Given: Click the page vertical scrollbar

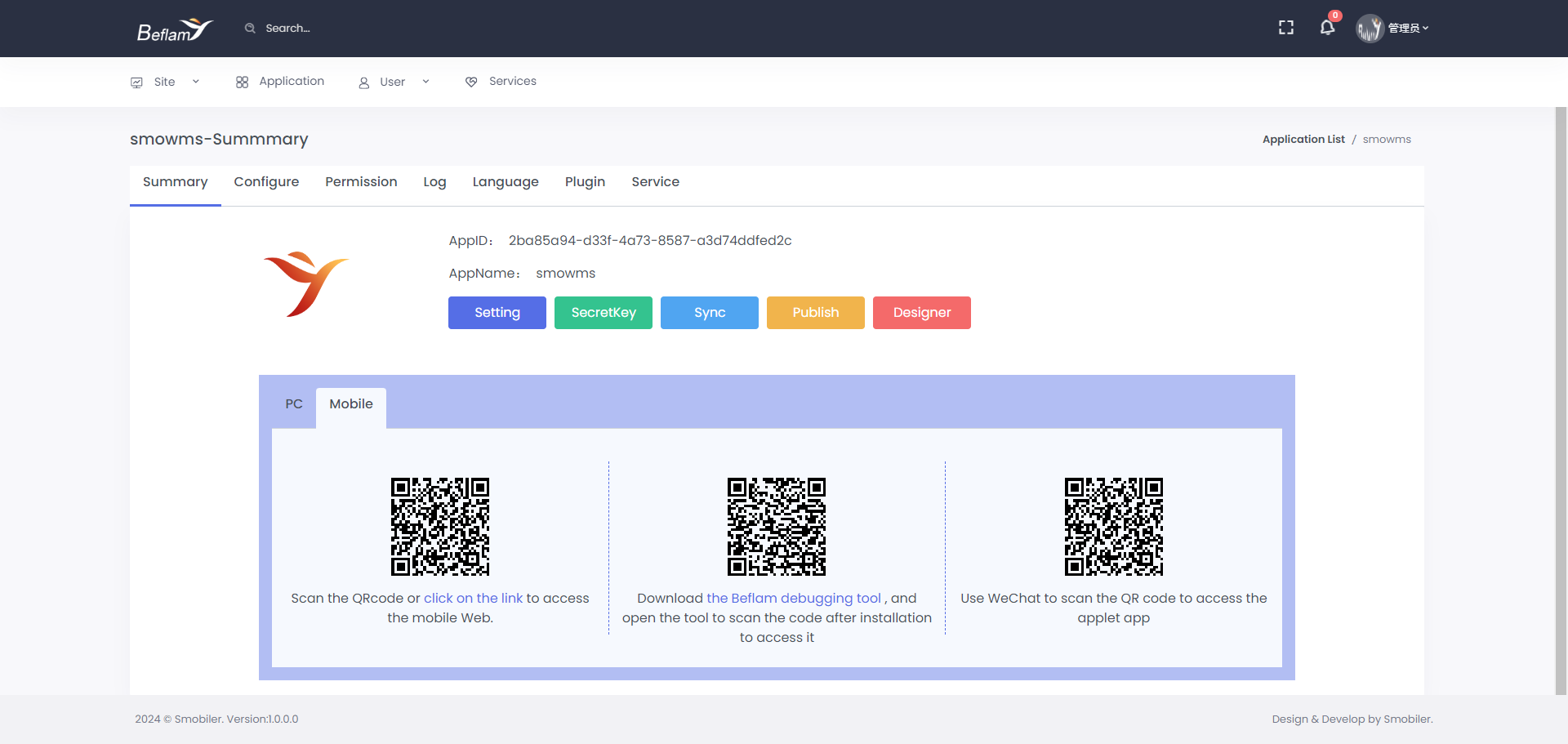Looking at the screenshot, I should coord(1561,400).
